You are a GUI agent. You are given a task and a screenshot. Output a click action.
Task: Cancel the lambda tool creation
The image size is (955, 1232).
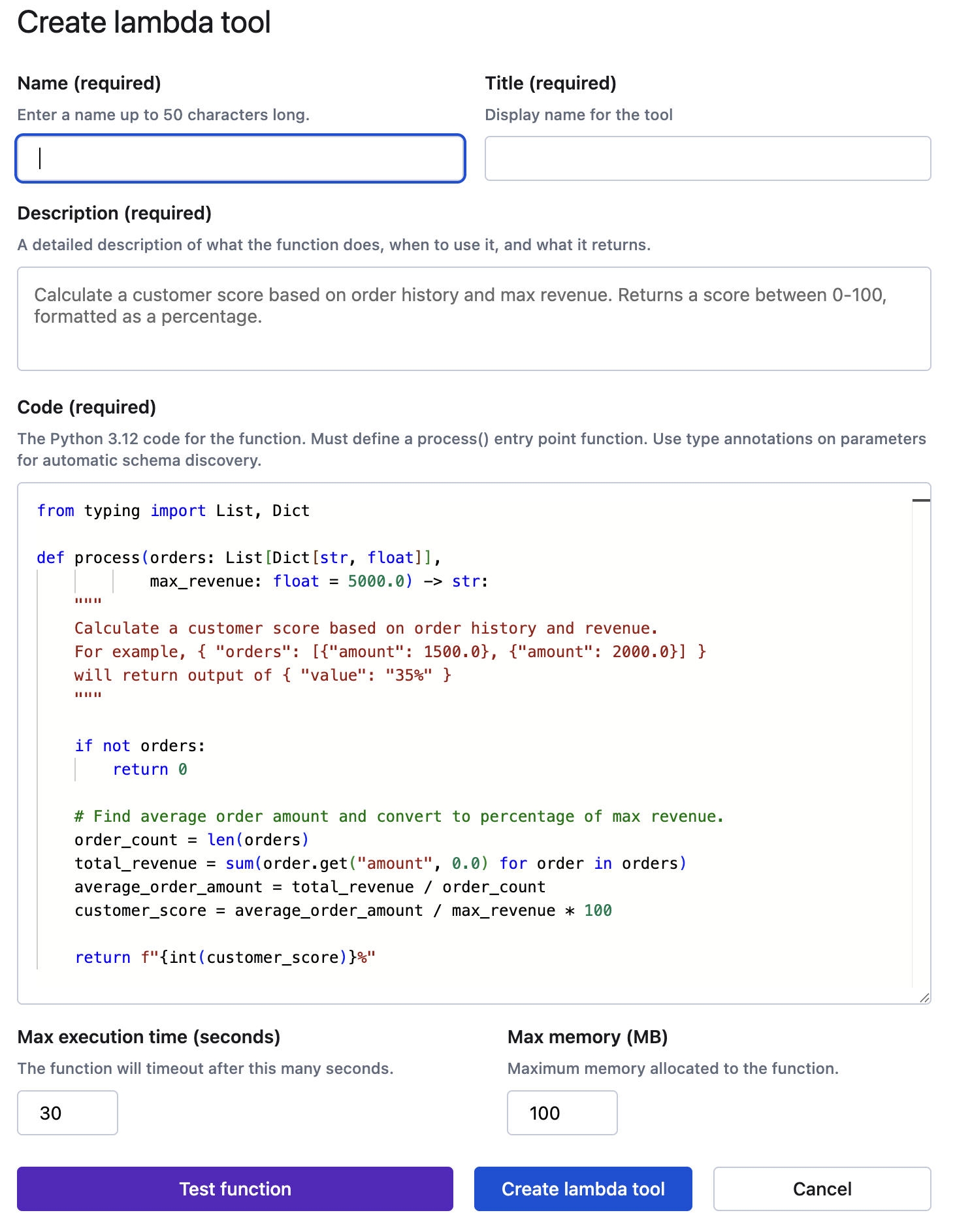pos(822,1189)
